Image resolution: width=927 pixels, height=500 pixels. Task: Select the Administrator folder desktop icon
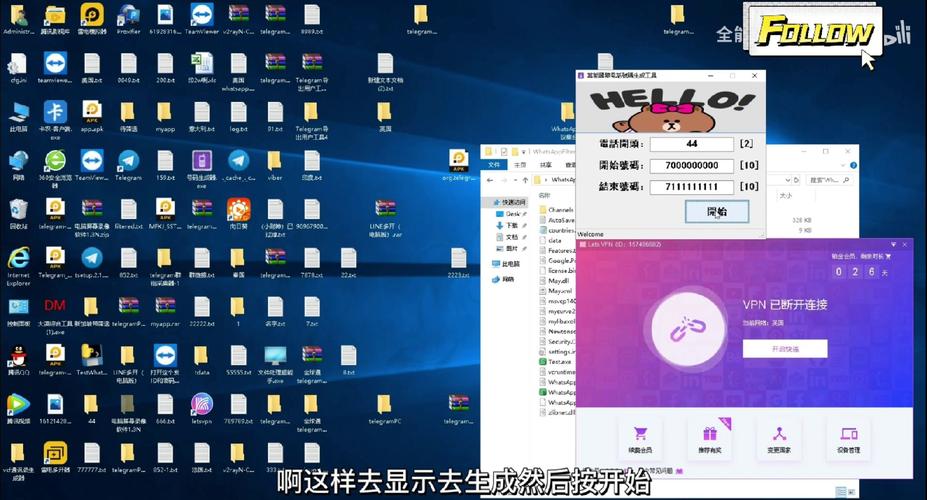[x=18, y=20]
